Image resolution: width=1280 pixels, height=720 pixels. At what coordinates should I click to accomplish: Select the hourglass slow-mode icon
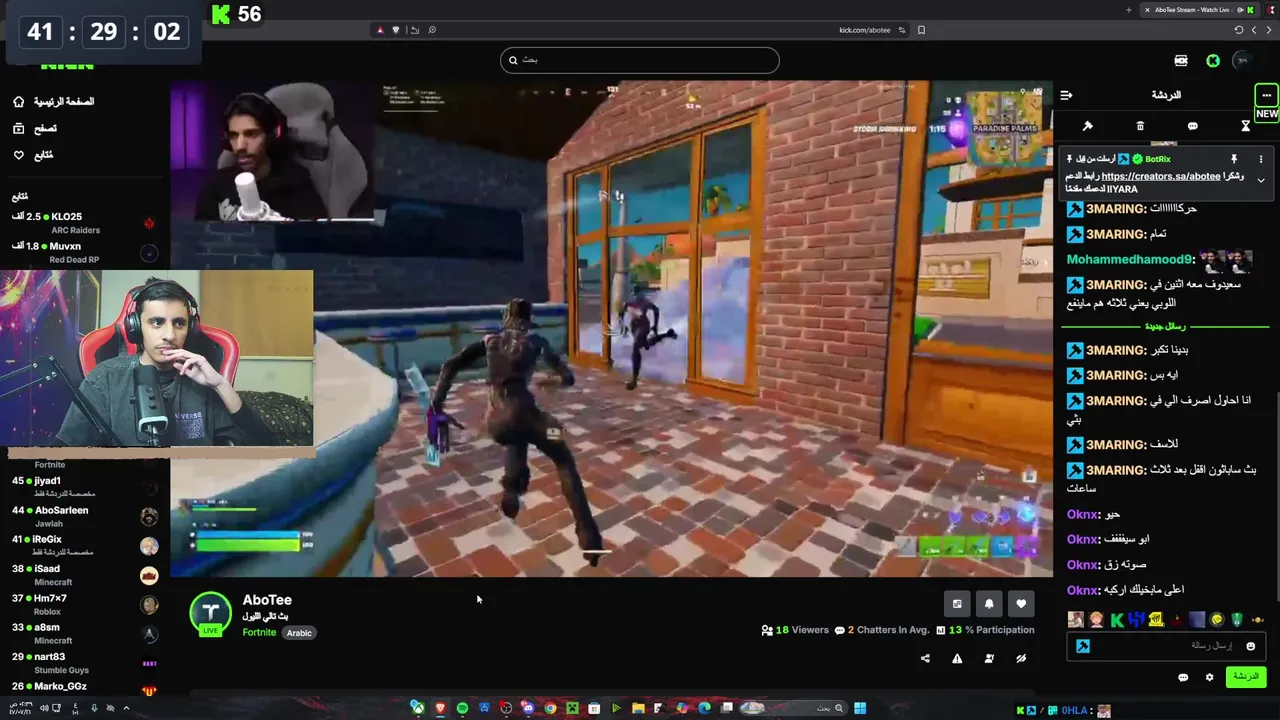click(x=1245, y=126)
